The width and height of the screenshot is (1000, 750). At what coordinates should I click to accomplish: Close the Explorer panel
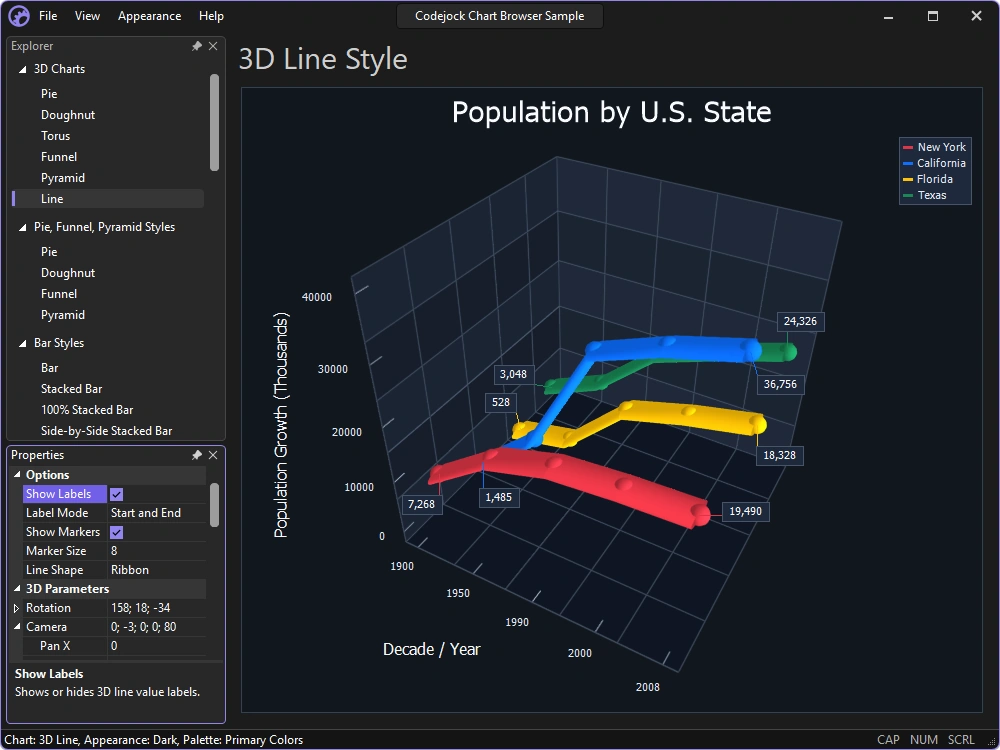213,46
